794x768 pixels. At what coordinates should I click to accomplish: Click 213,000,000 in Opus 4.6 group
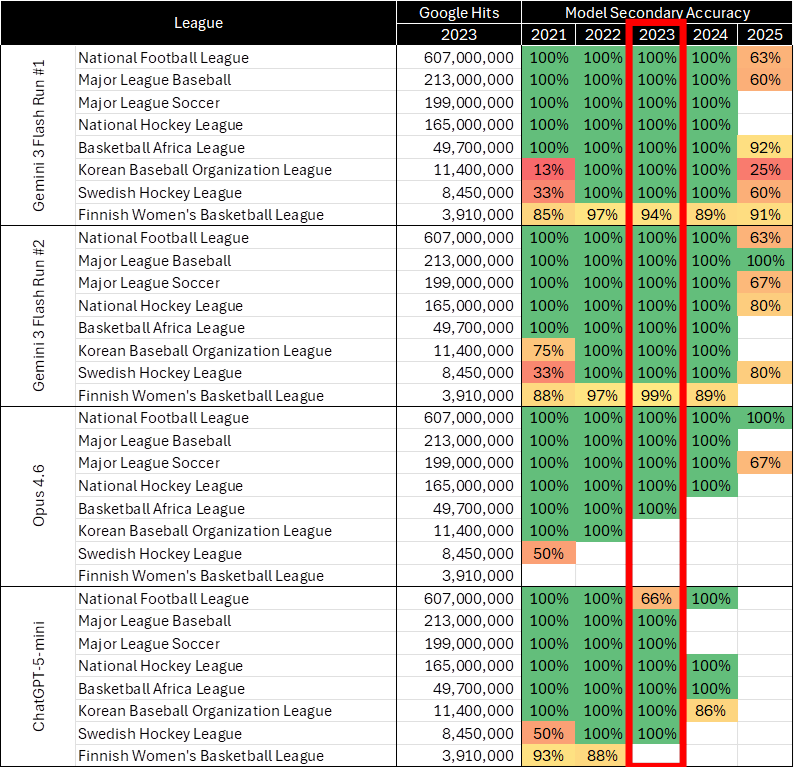(469, 440)
